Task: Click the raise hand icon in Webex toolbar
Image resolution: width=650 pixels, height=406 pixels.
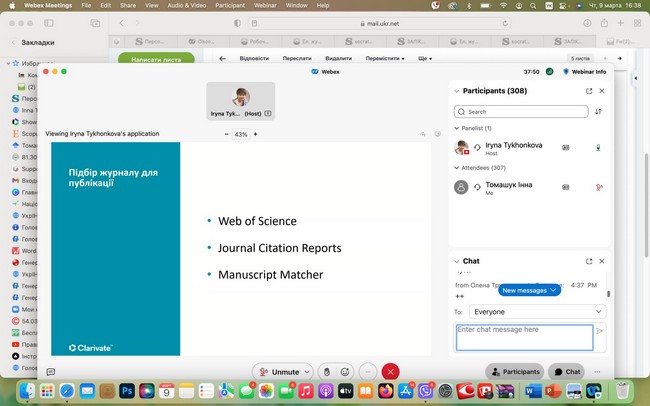Action: pos(327,372)
